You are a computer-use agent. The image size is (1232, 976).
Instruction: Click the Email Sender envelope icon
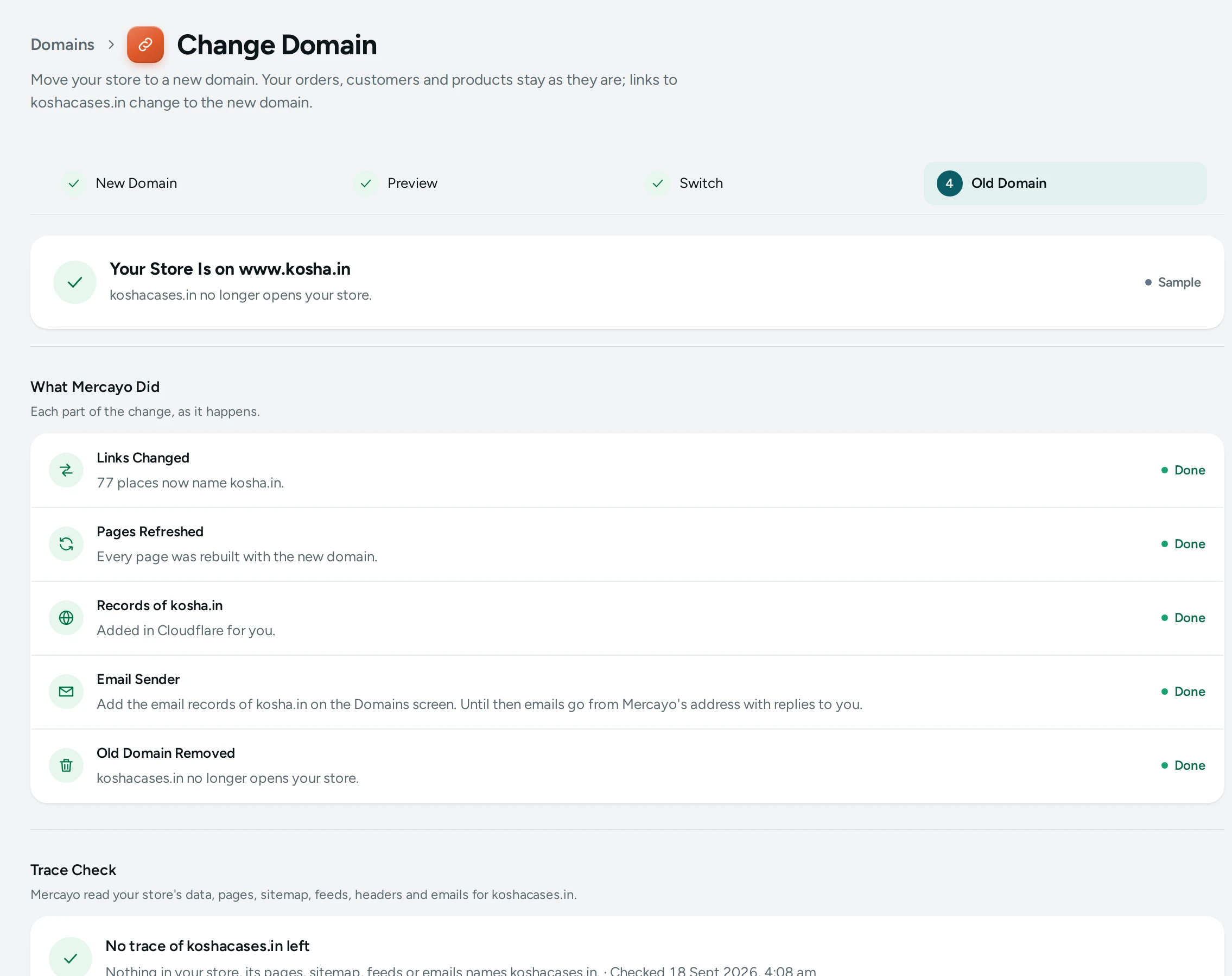tap(66, 692)
